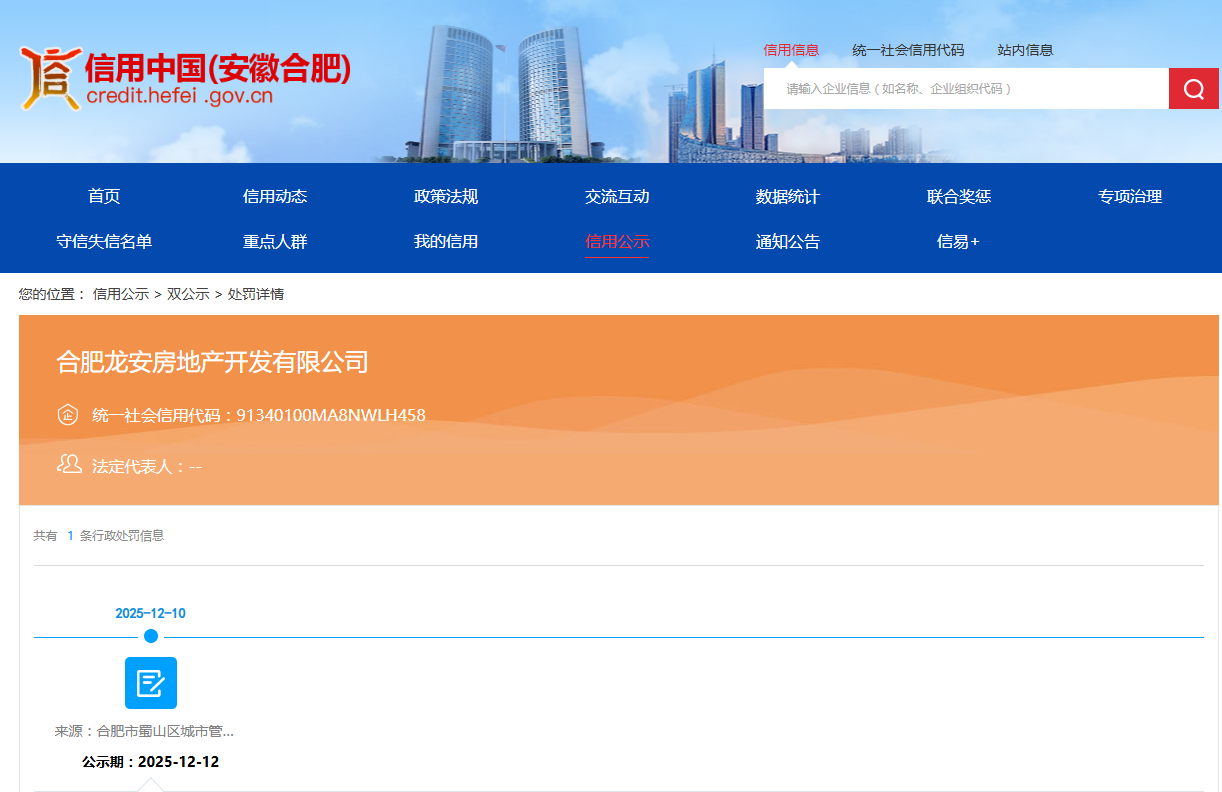Click the magnifier search icon

[1194, 88]
